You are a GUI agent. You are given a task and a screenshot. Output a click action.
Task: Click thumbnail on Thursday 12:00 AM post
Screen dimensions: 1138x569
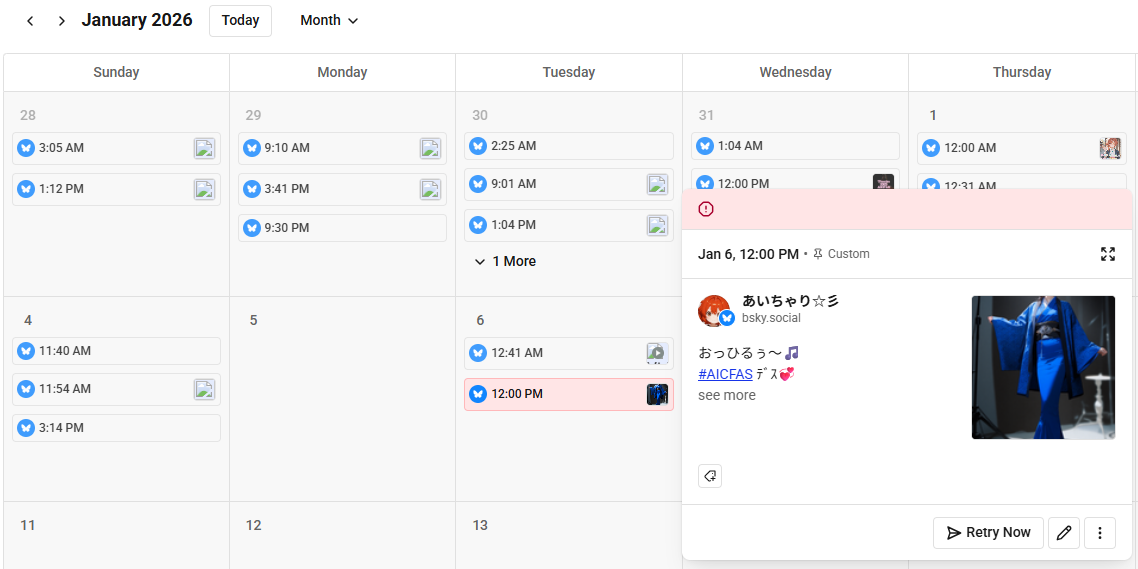(x=1109, y=148)
